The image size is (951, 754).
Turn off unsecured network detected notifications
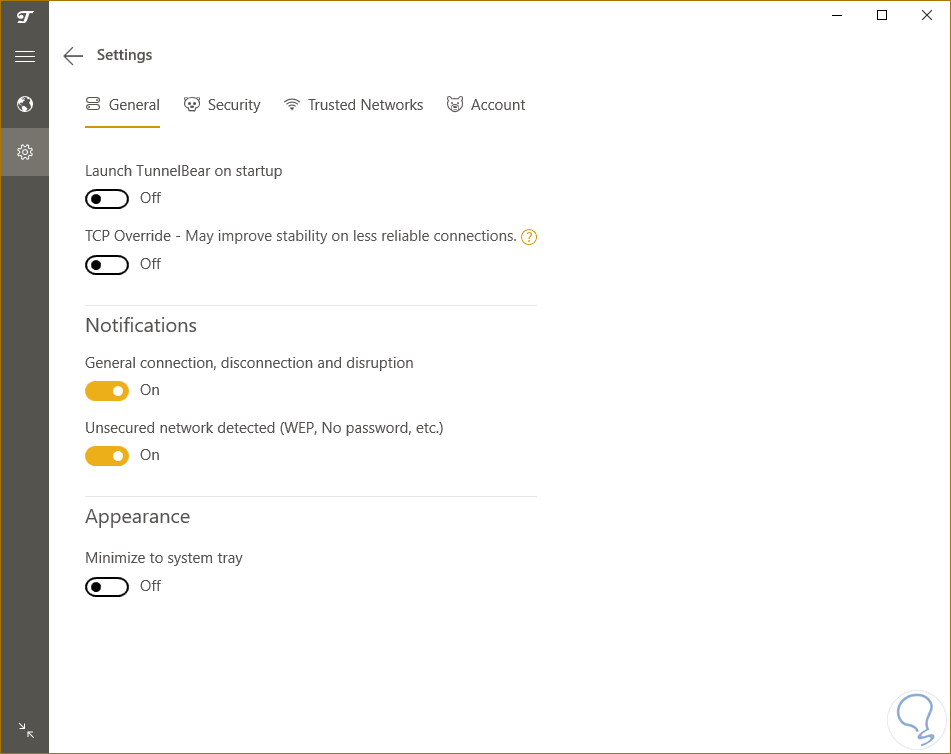[107, 456]
